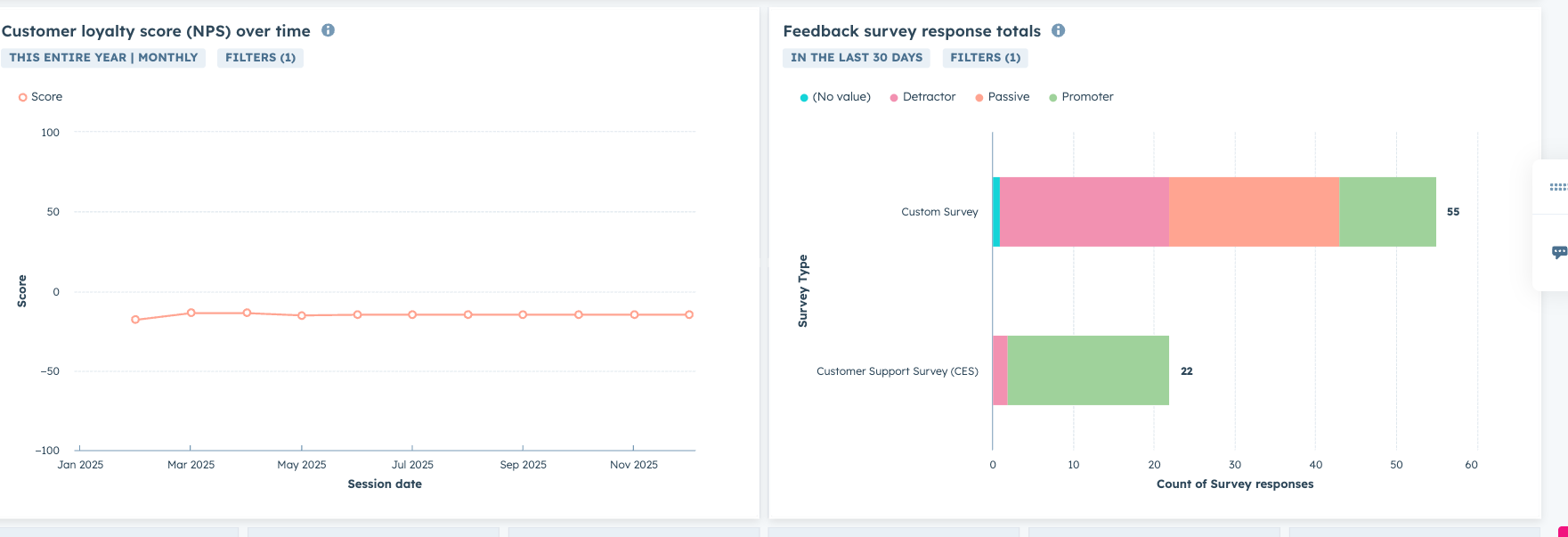Click the dotted grid icon on right edge

coord(1557,187)
